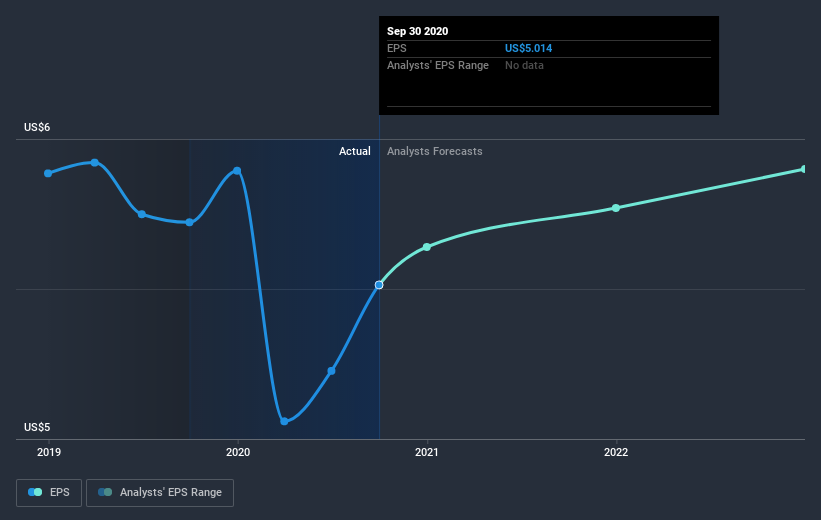This screenshot has width=821, height=520.
Task: Click the 2022 axis label
Action: (616, 452)
